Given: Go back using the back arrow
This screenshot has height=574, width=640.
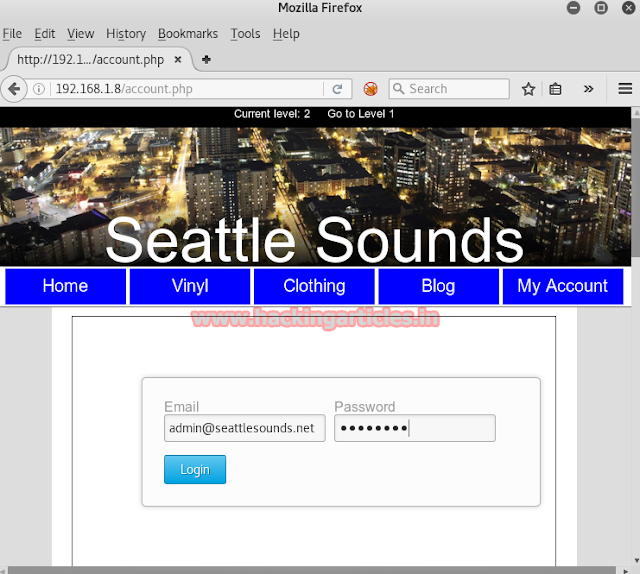Looking at the screenshot, I should tap(14, 89).
